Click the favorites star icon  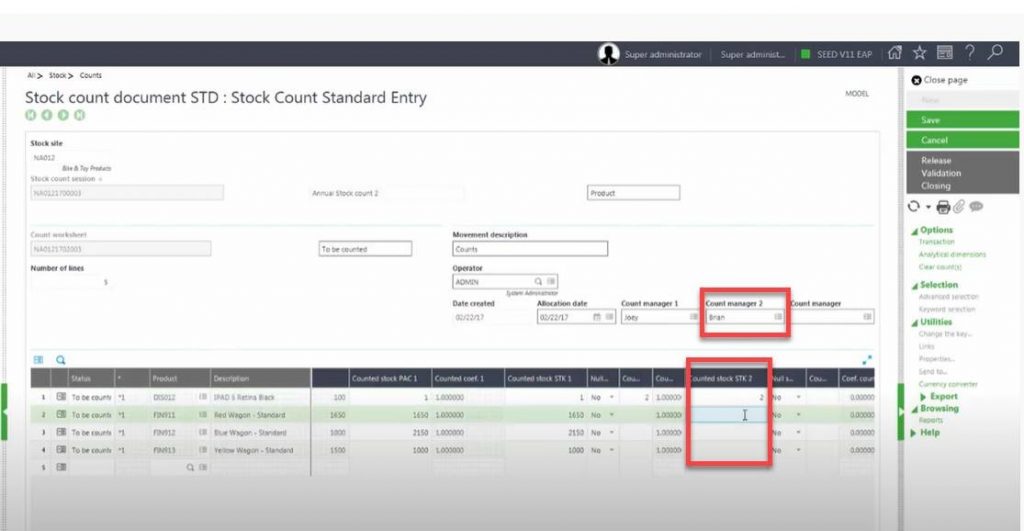click(x=919, y=54)
